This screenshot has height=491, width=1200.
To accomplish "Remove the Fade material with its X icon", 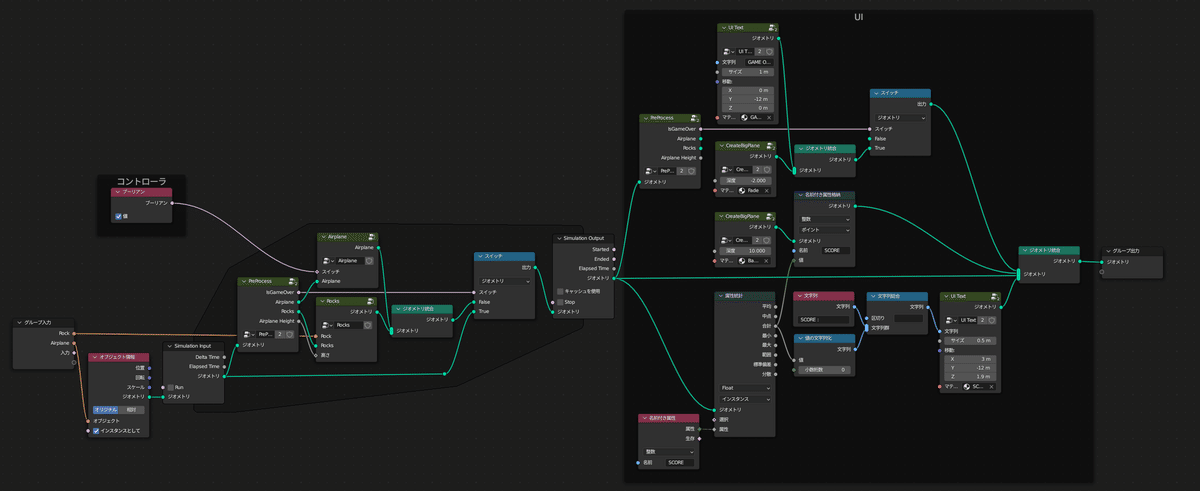I will pos(767,190).
